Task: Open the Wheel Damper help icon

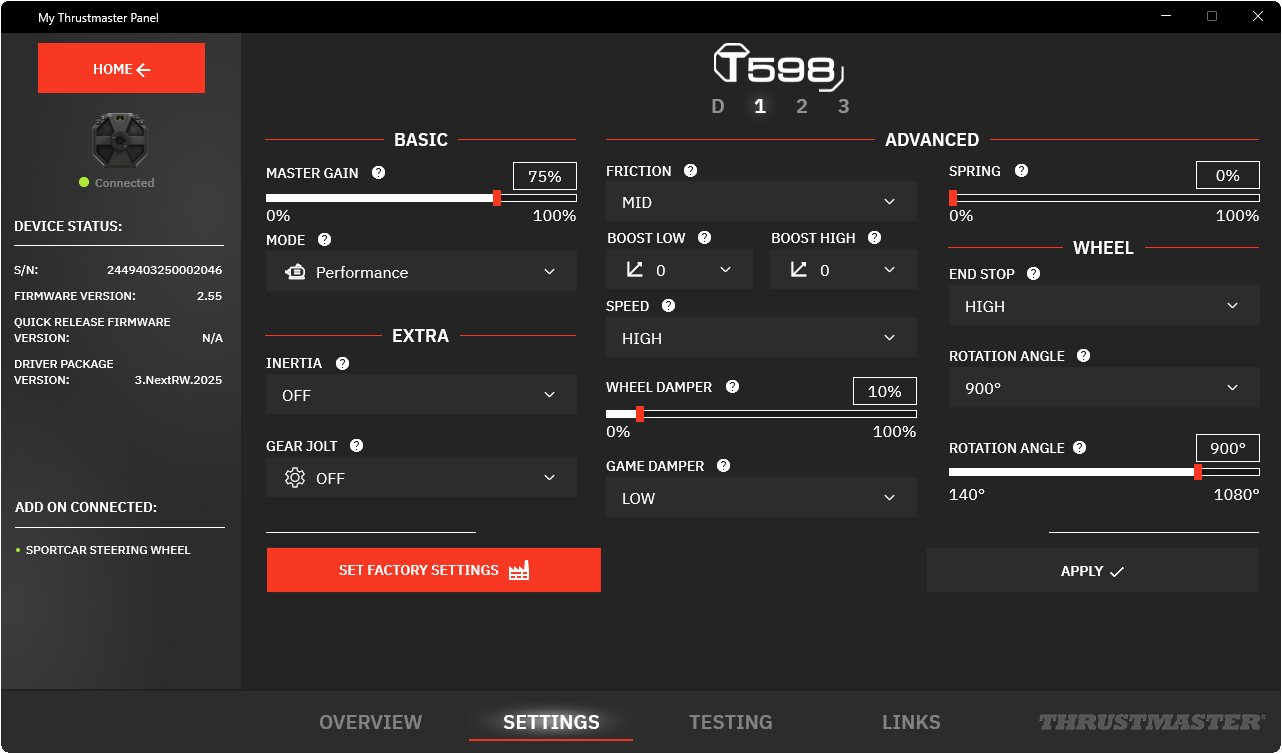Action: coord(732,386)
